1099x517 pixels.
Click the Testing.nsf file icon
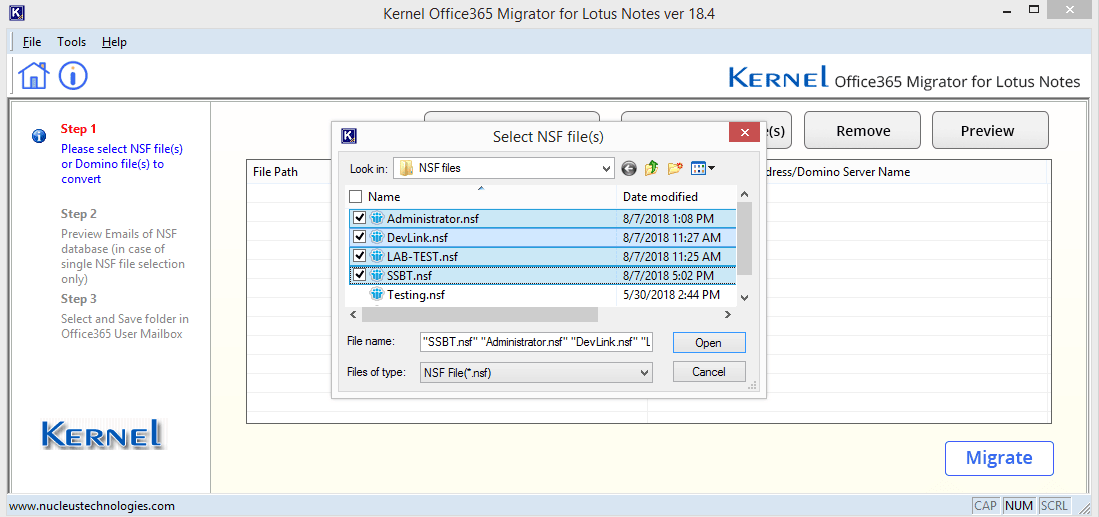(377, 294)
